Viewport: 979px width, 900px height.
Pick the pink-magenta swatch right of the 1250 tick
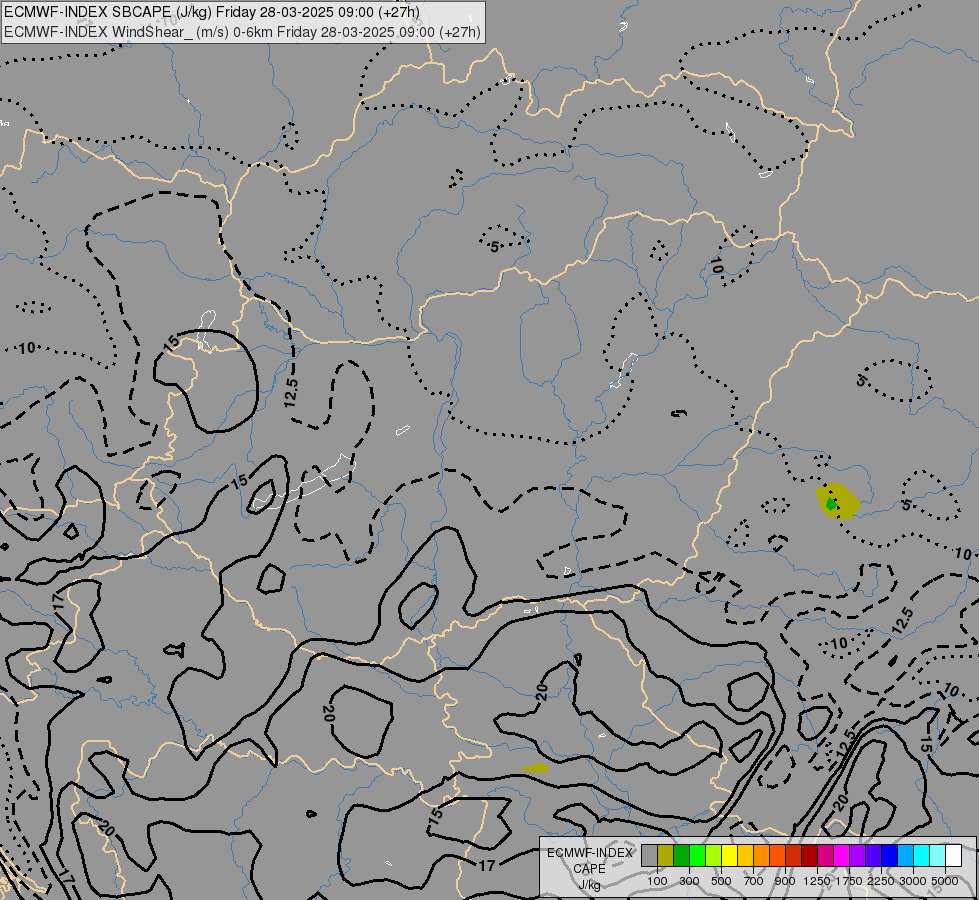coord(825,856)
